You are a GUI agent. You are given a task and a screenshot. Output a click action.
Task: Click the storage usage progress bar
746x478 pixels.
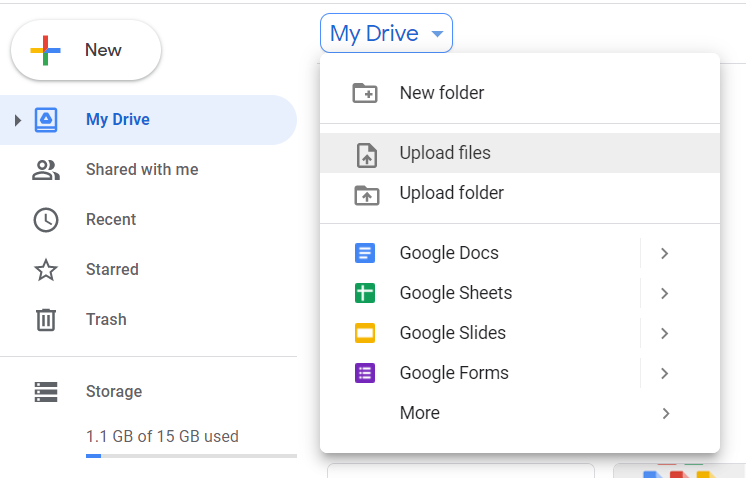point(191,456)
